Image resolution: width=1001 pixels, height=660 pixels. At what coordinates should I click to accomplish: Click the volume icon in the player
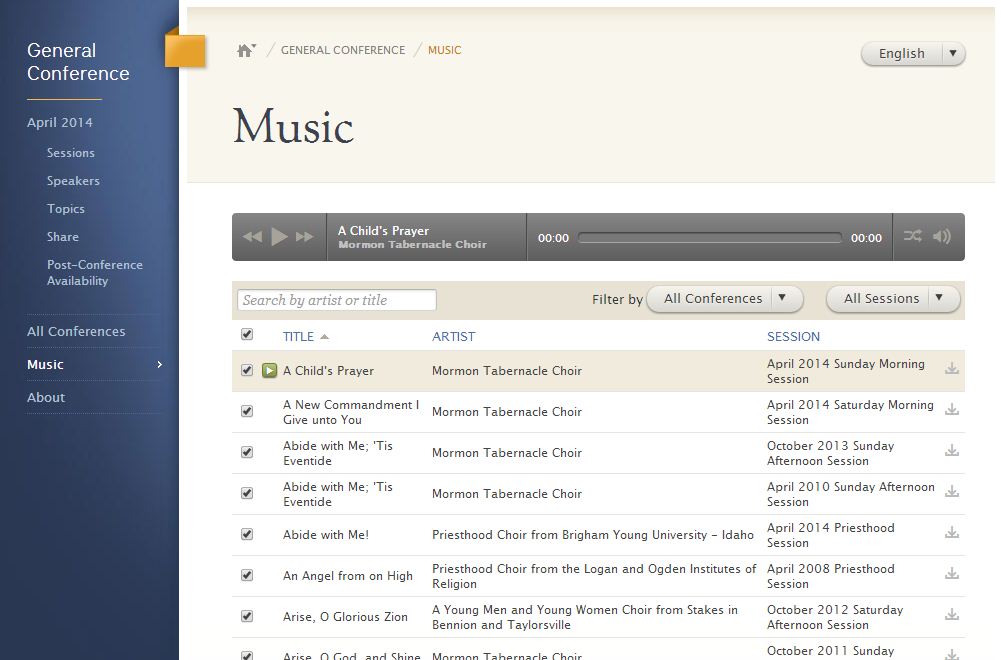941,236
